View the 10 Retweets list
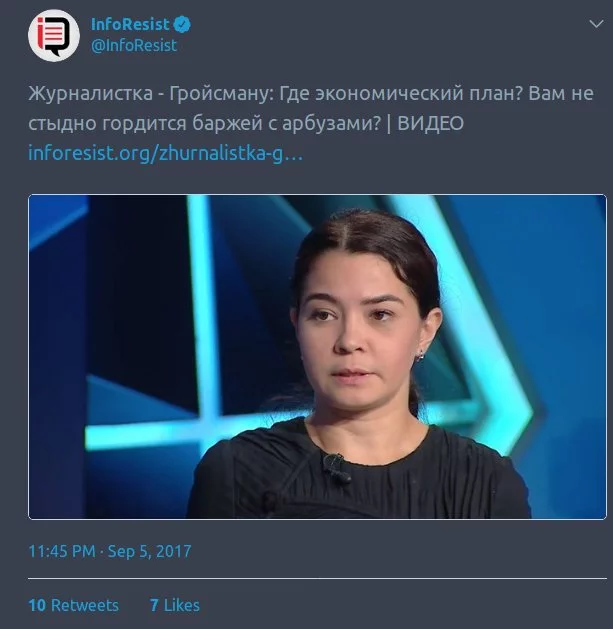This screenshot has height=629, width=613. (x=73, y=605)
